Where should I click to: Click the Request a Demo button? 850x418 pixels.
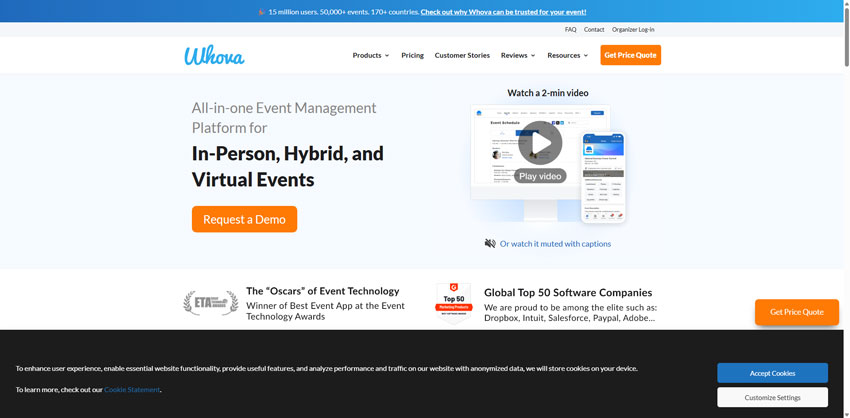click(x=244, y=219)
